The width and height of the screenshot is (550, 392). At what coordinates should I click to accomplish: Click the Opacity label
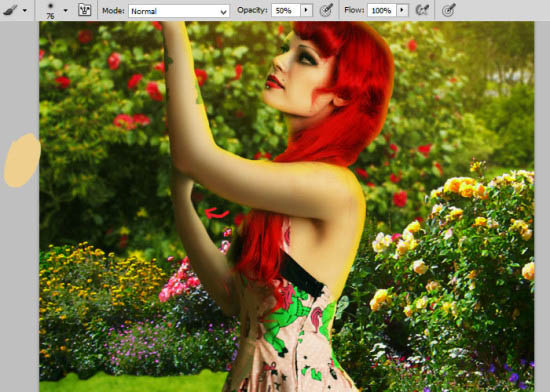[252, 11]
